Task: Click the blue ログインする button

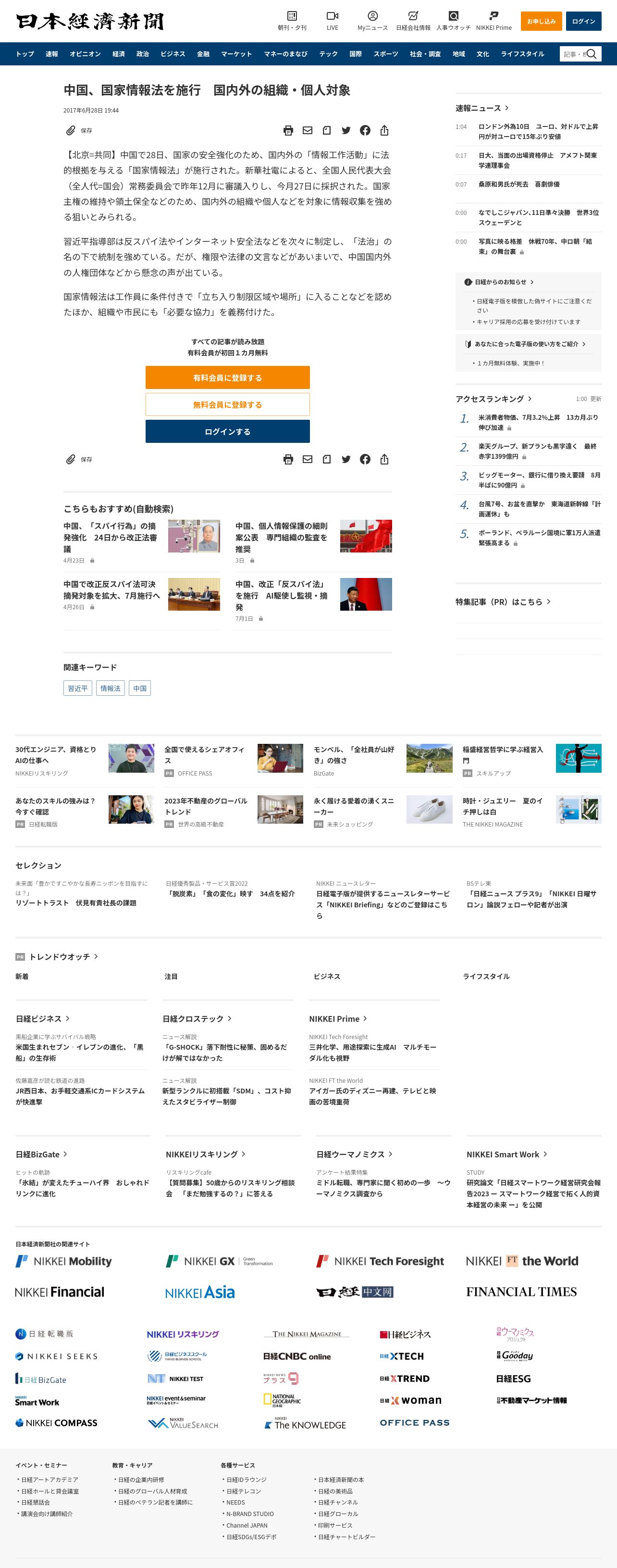Action: (x=228, y=431)
